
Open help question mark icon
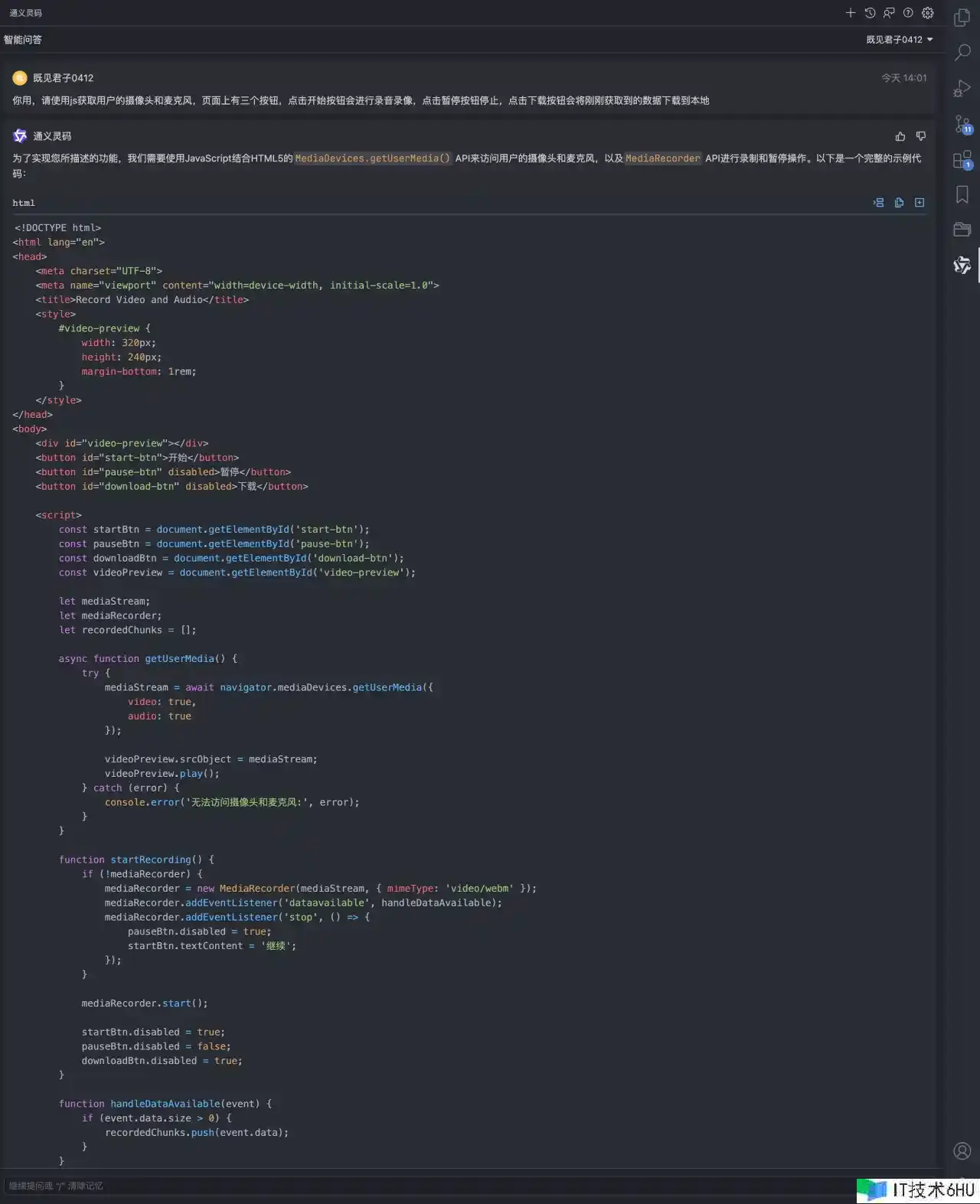[x=908, y=13]
